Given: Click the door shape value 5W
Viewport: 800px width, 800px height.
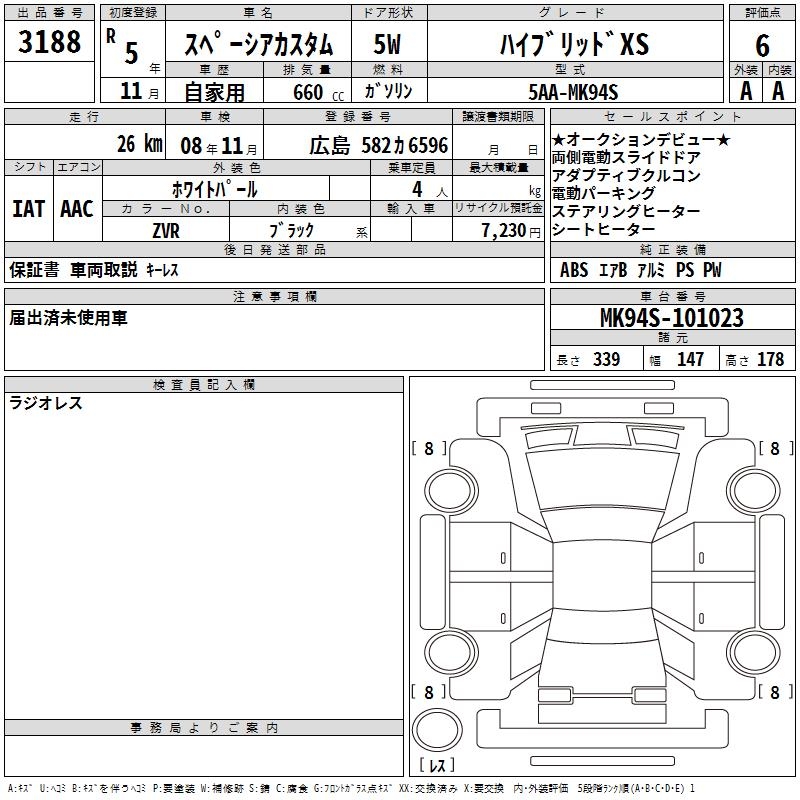Looking at the screenshot, I should pos(387,44).
